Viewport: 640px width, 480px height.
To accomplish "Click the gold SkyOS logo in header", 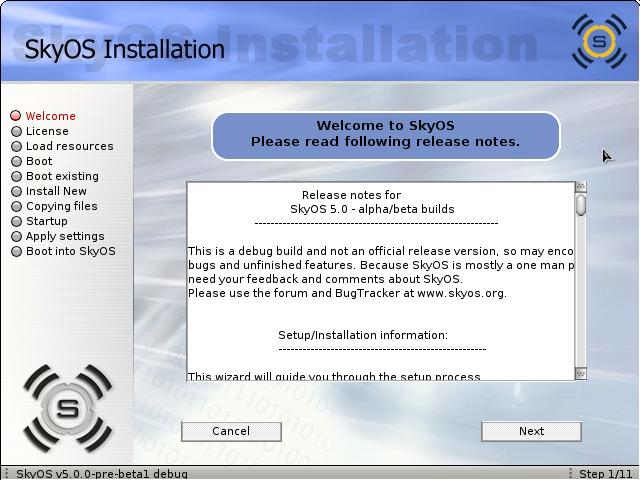I will coord(599,41).
